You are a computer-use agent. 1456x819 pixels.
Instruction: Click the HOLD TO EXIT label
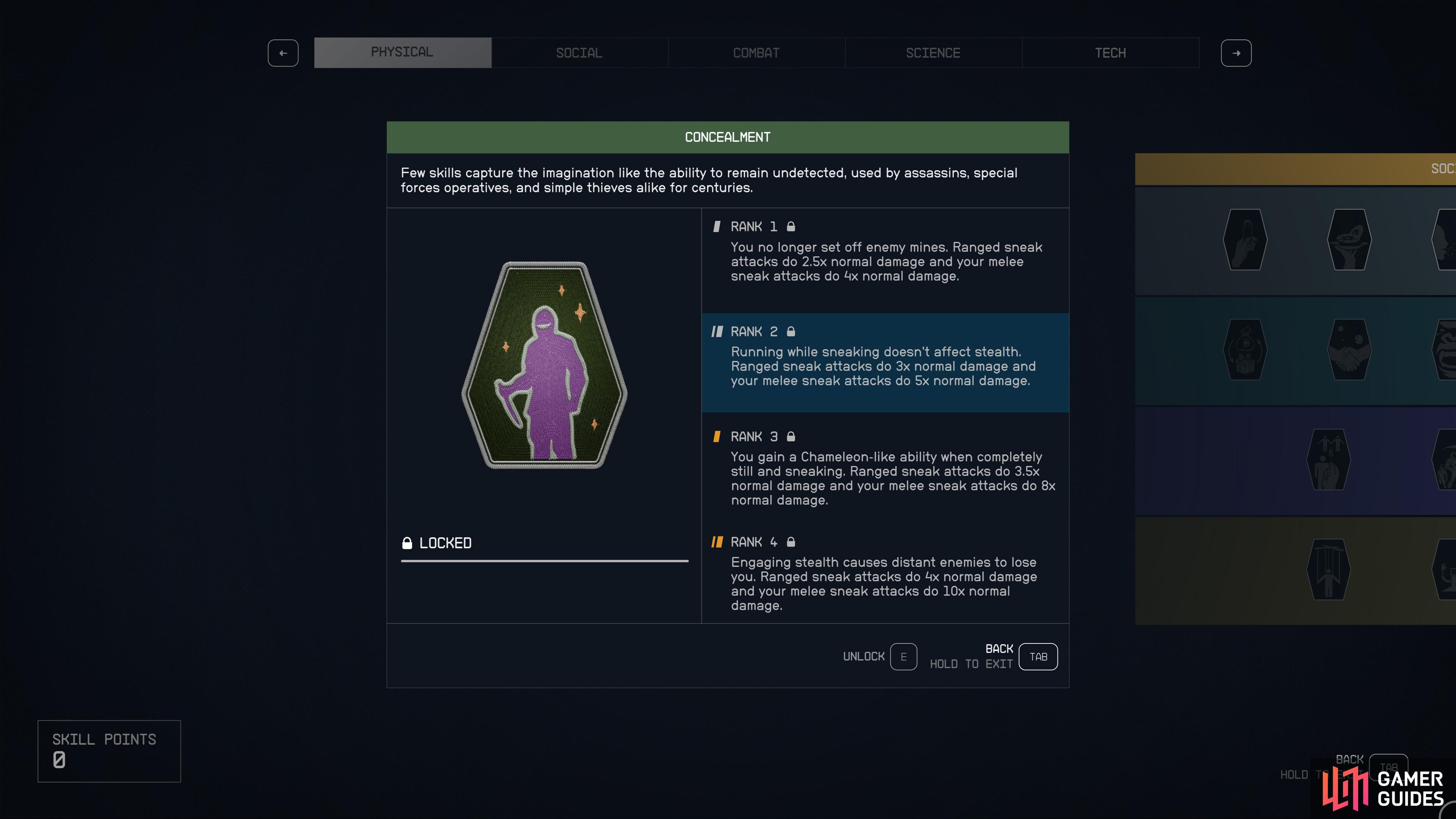pos(971,664)
